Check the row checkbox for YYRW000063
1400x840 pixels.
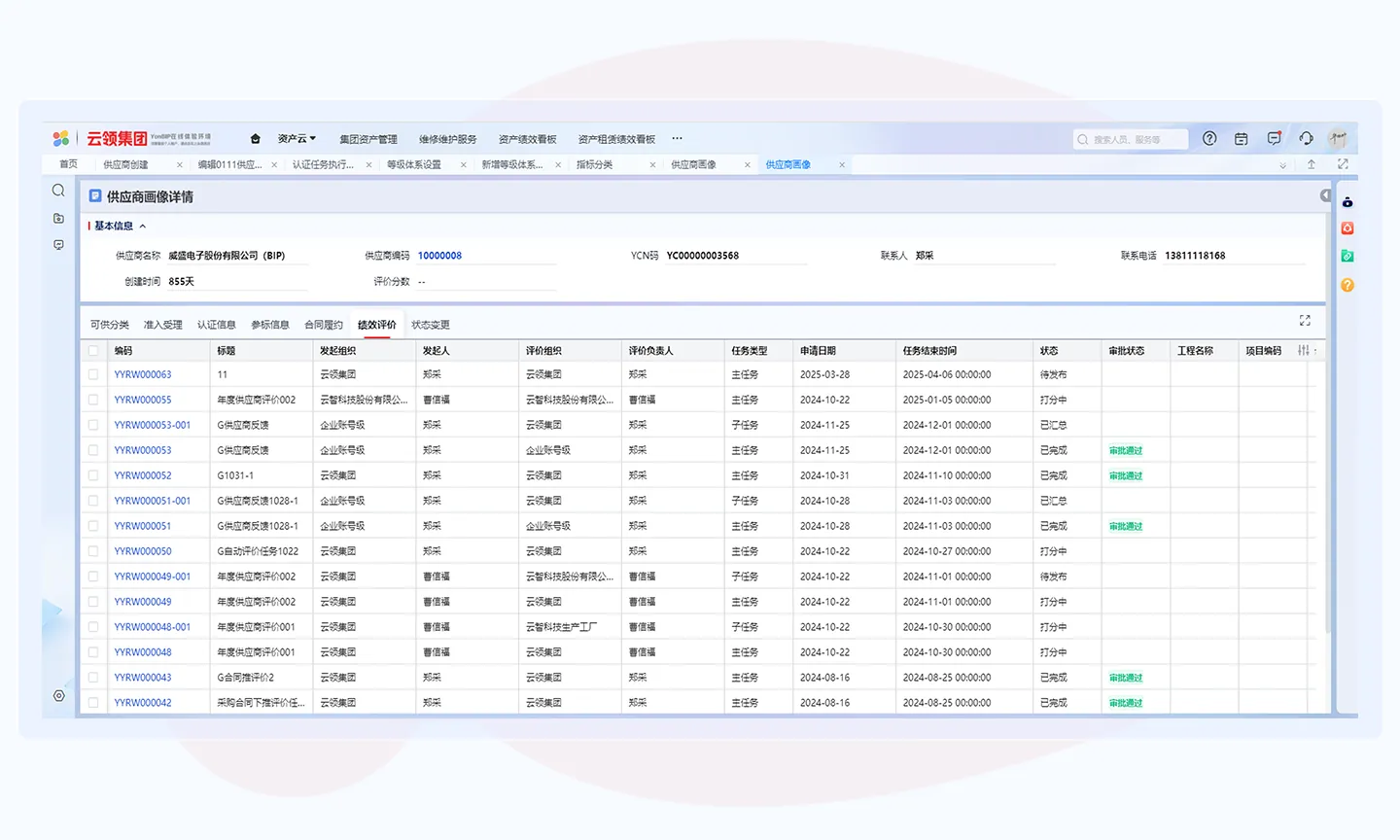(93, 374)
